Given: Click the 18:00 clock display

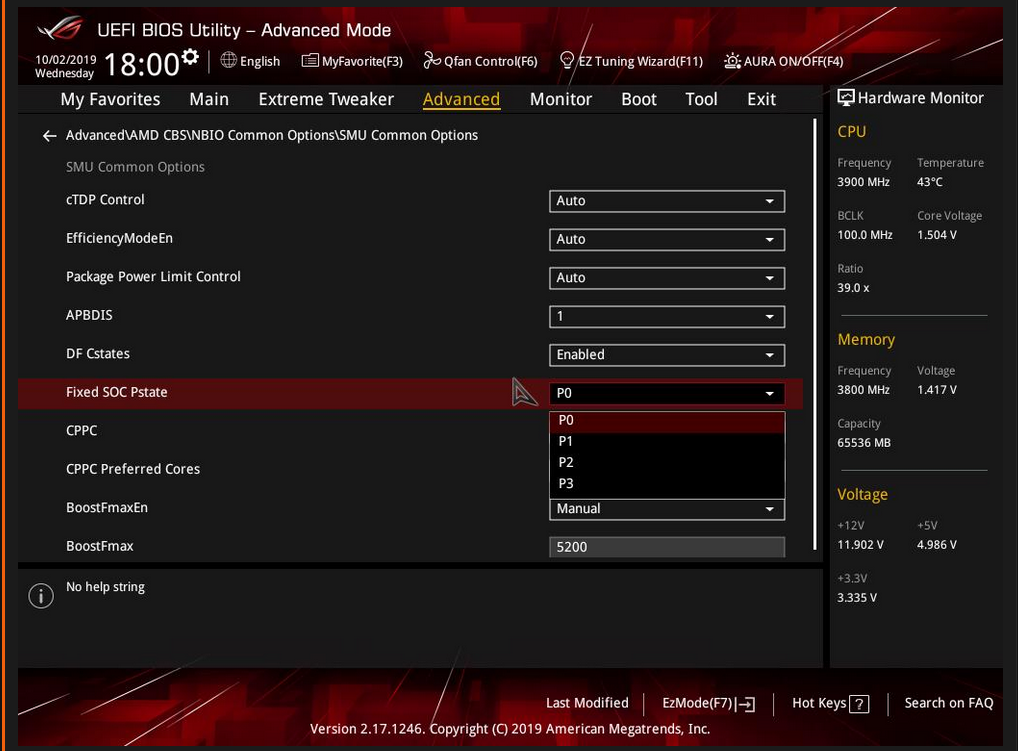Looking at the screenshot, I should (141, 64).
